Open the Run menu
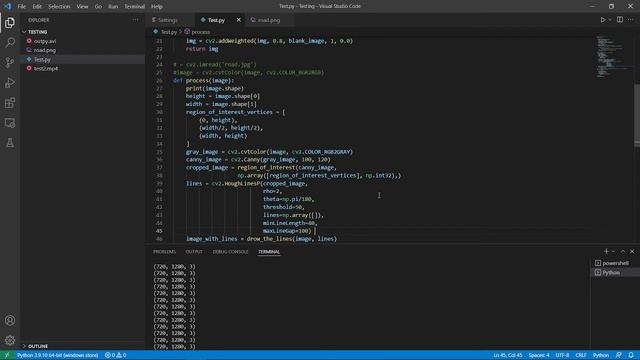The width and height of the screenshot is (640, 360). (x=113, y=7)
